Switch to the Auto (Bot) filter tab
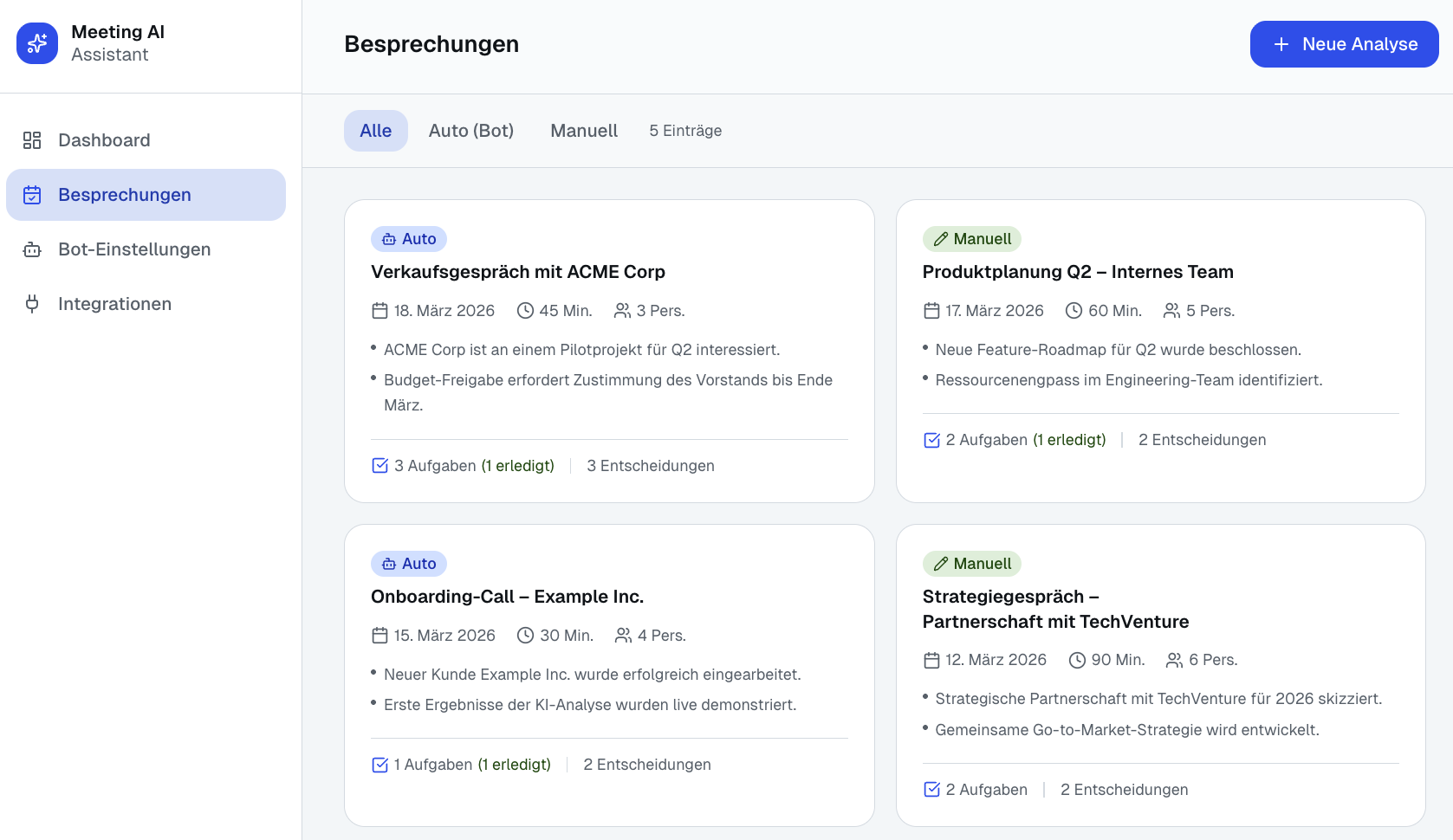Image resolution: width=1453 pixels, height=840 pixels. click(470, 131)
